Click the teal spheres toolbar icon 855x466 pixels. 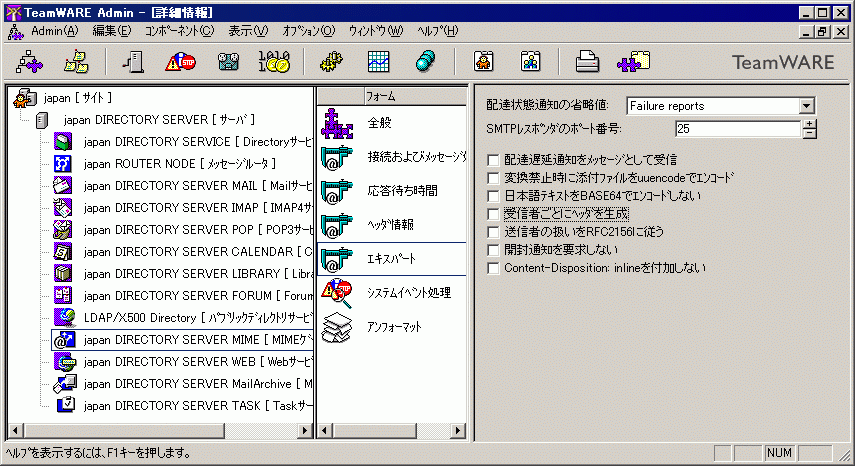point(425,62)
